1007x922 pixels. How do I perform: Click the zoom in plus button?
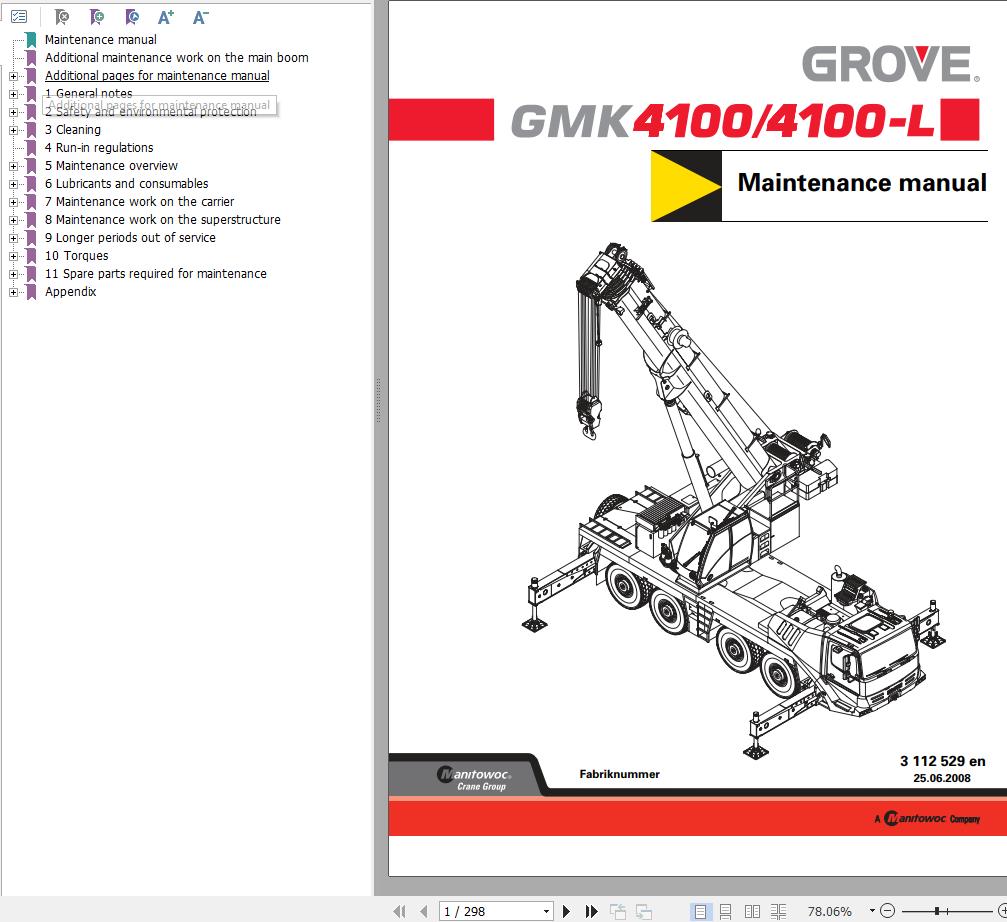point(1002,910)
